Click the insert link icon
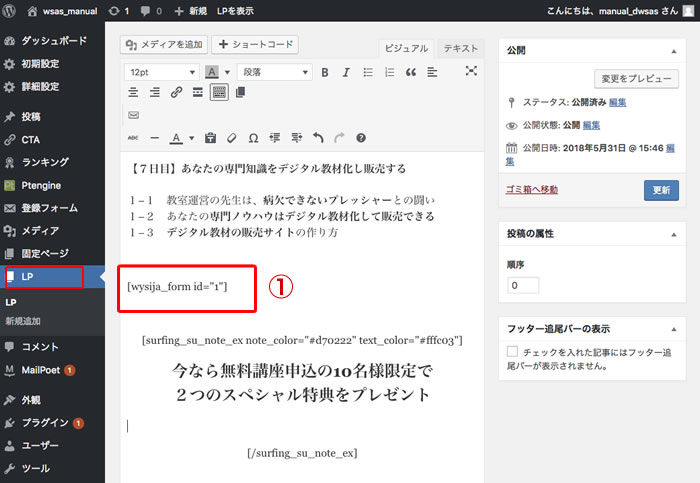700x483 pixels. tap(176, 93)
